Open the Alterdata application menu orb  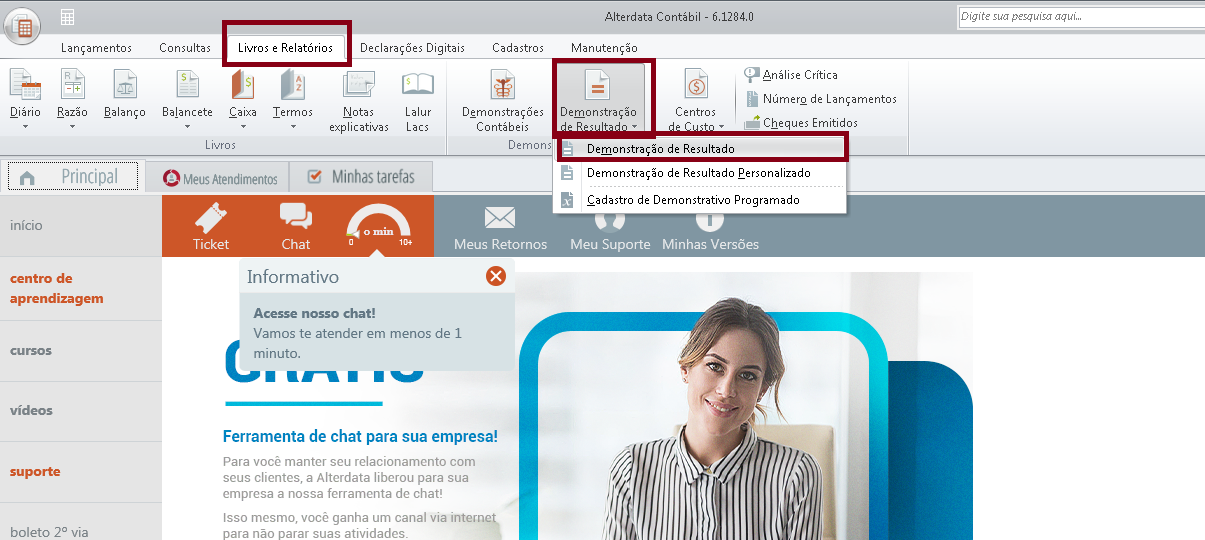[x=22, y=25]
